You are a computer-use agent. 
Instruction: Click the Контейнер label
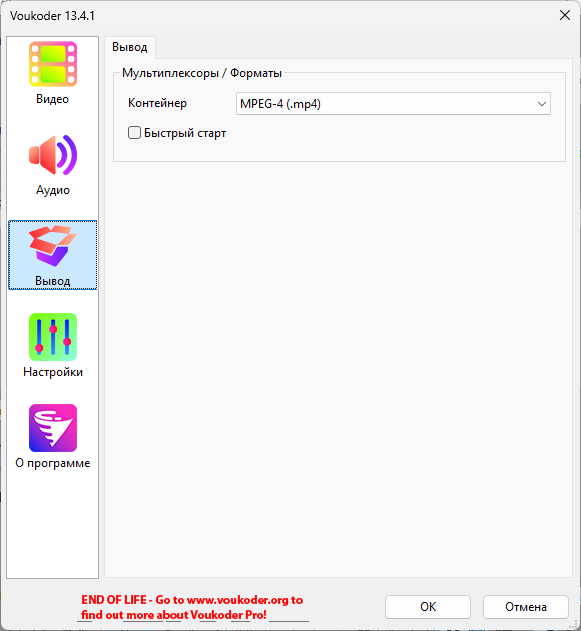click(x=157, y=103)
